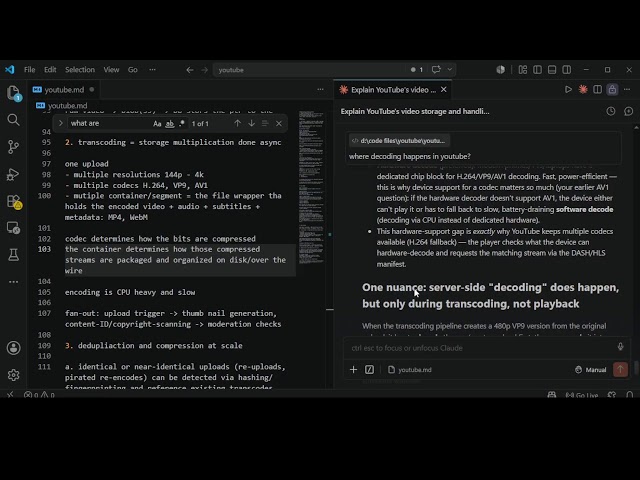
Task: Open Claude chat history clock icon
Action: click(x=611, y=111)
